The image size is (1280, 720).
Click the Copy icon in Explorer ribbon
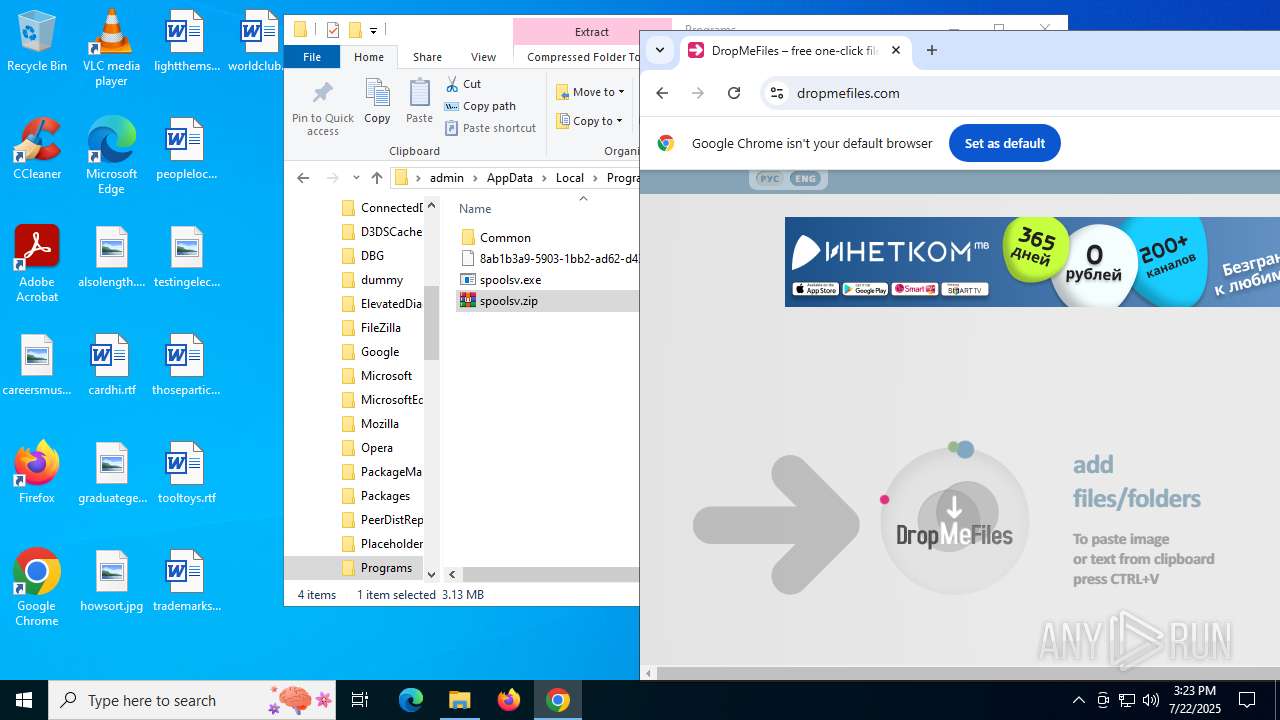click(377, 102)
